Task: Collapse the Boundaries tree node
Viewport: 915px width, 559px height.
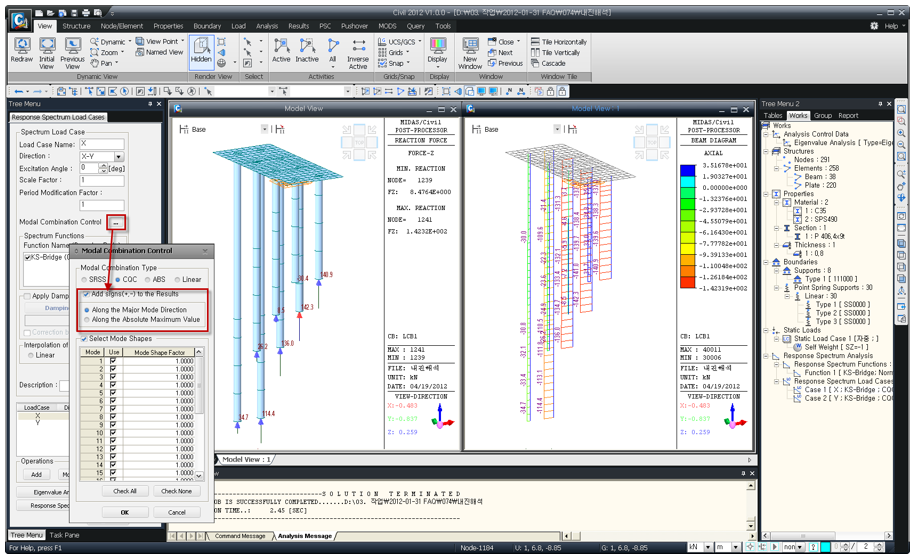Action: [x=766, y=262]
